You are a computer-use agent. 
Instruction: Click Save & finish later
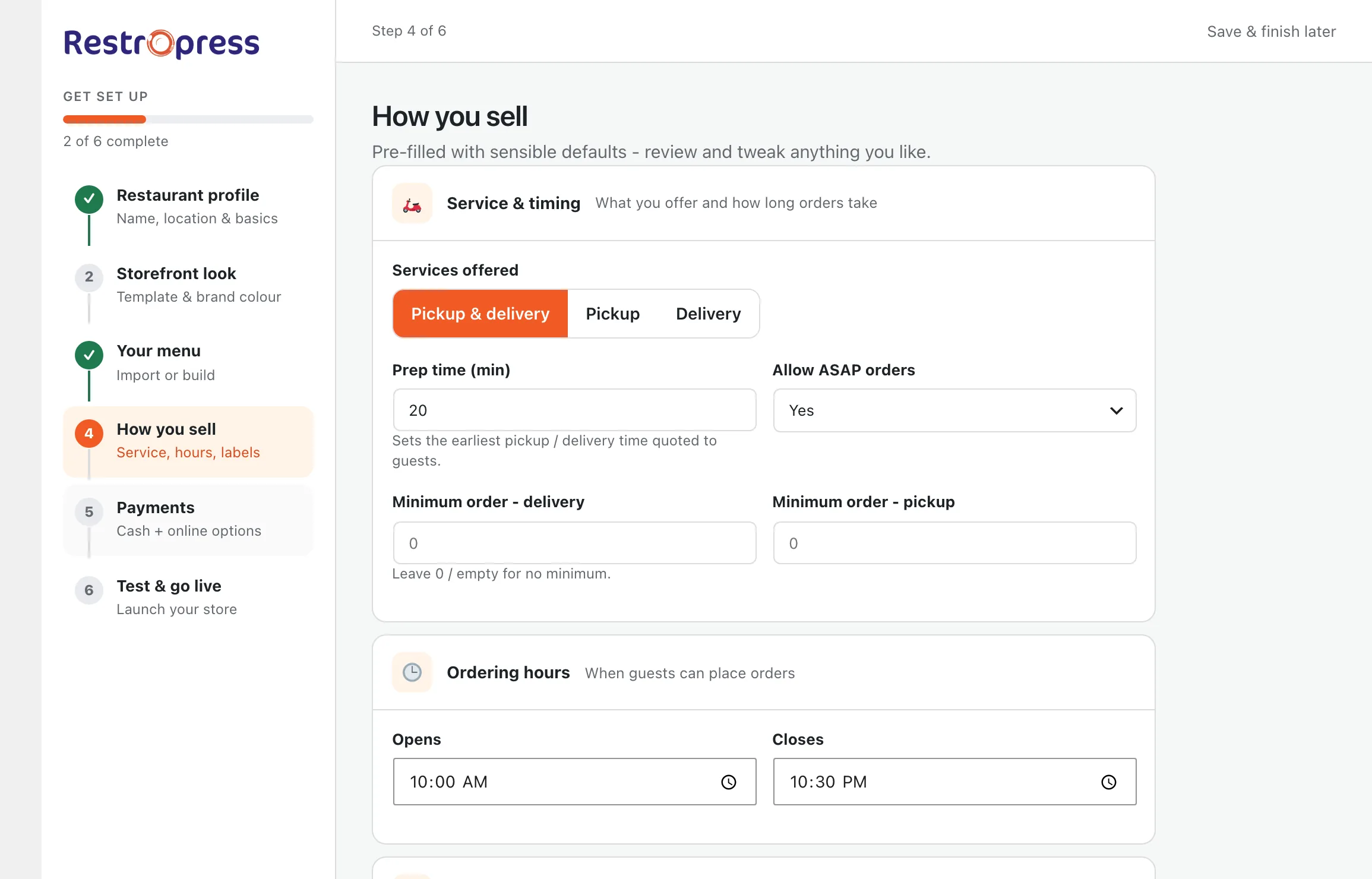point(1272,31)
